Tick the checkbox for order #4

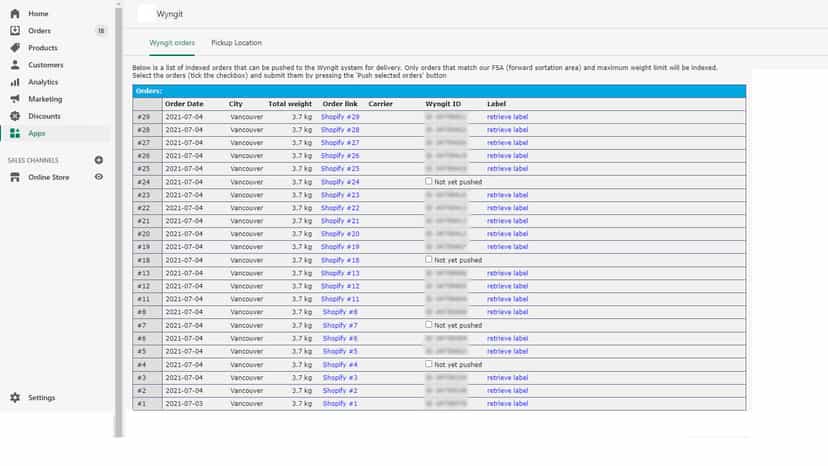[428, 364]
